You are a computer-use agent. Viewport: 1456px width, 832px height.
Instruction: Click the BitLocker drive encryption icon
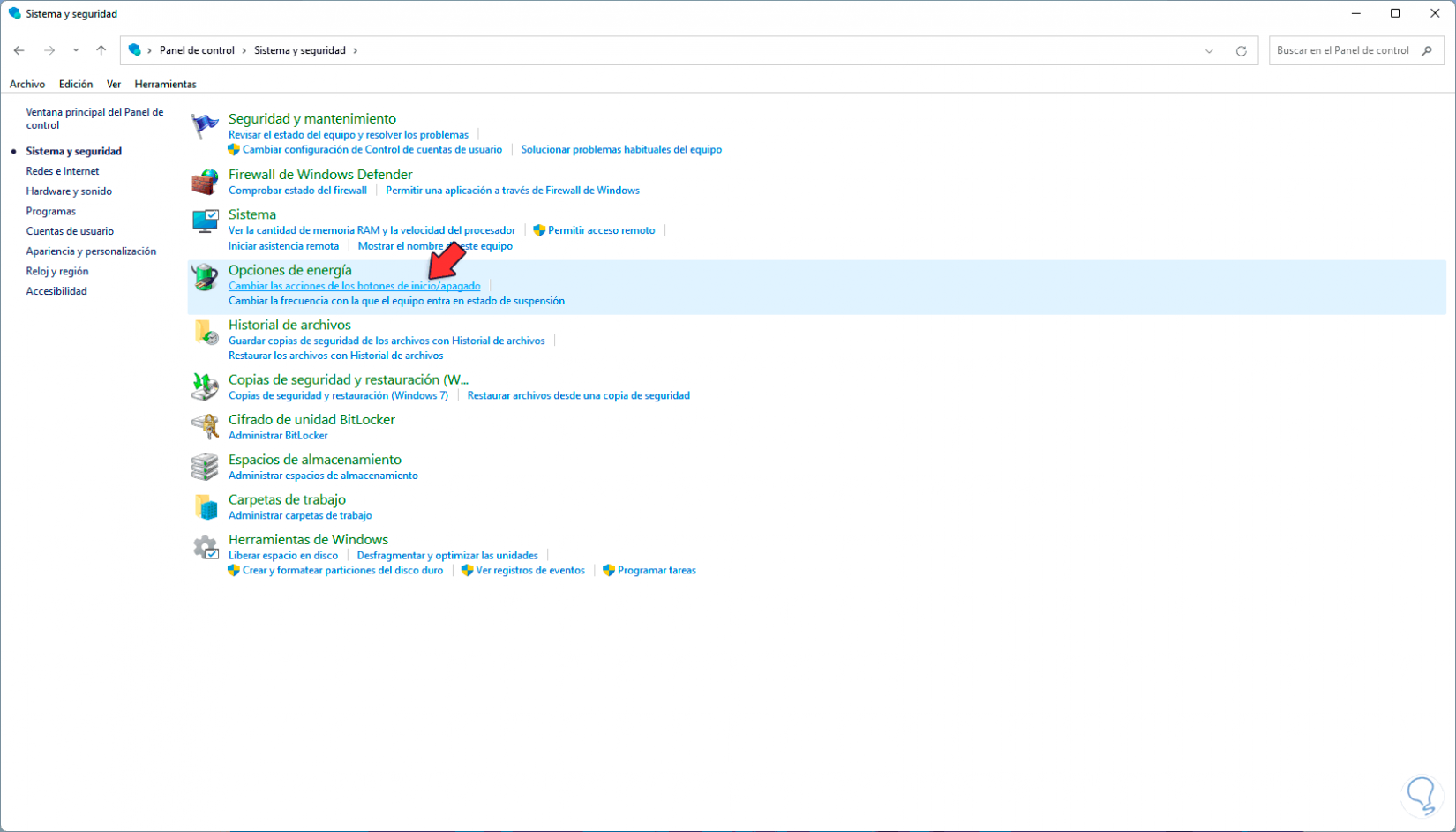205,427
